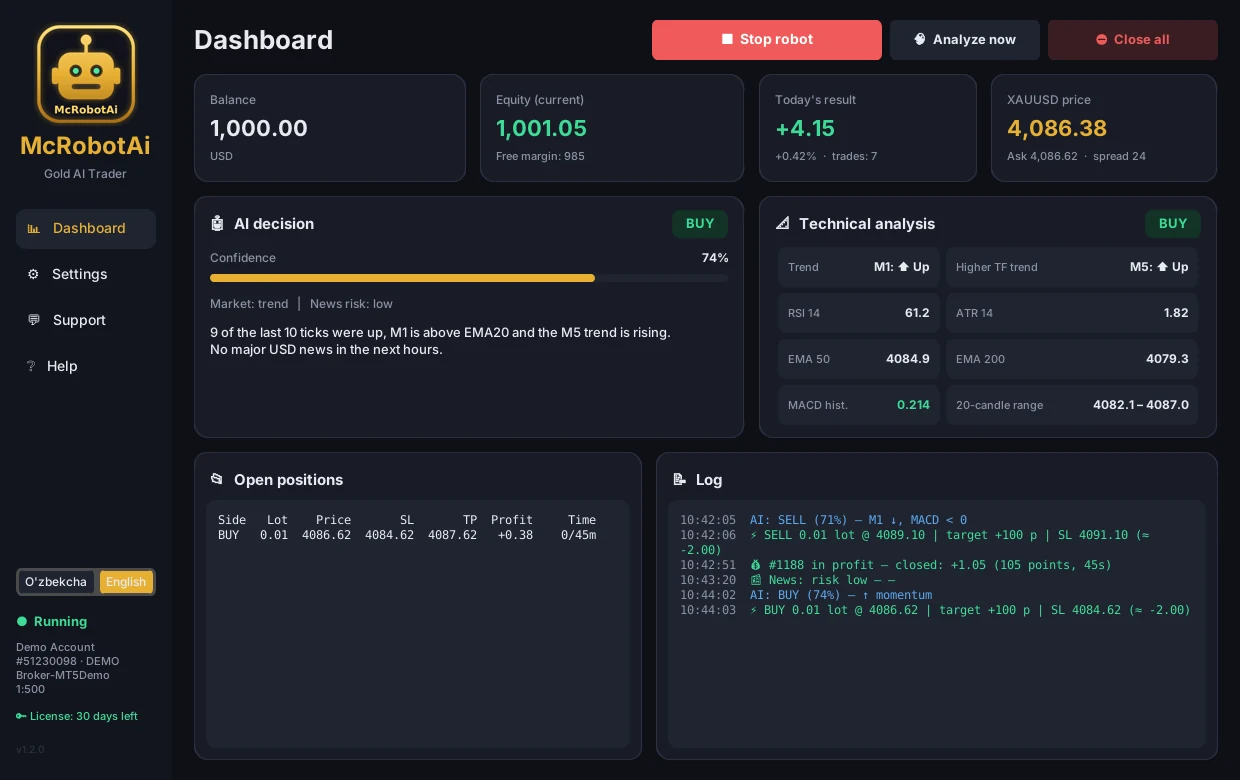Click the EMA 50 value 4084.9
The width and height of the screenshot is (1240, 780).
pyautogui.click(x=908, y=359)
